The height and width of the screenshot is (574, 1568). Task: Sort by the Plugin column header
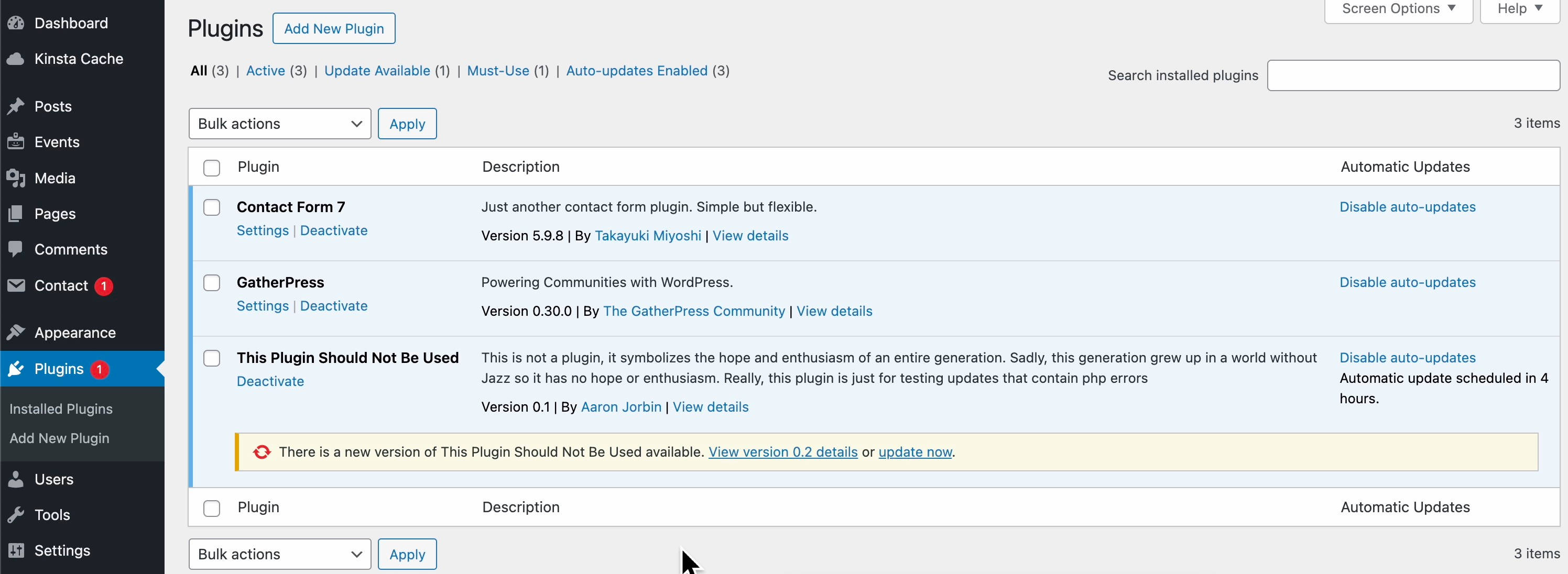[x=258, y=167]
